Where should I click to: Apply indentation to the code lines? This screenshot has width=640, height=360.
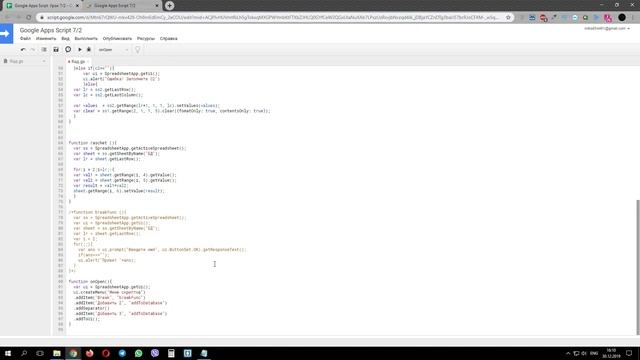44,50
